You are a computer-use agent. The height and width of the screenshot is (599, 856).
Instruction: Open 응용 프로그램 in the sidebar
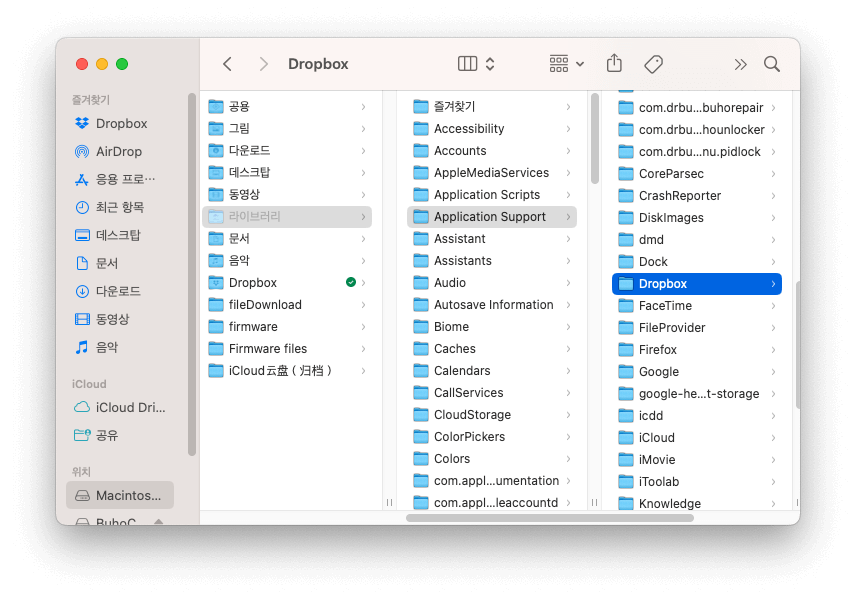point(120,179)
